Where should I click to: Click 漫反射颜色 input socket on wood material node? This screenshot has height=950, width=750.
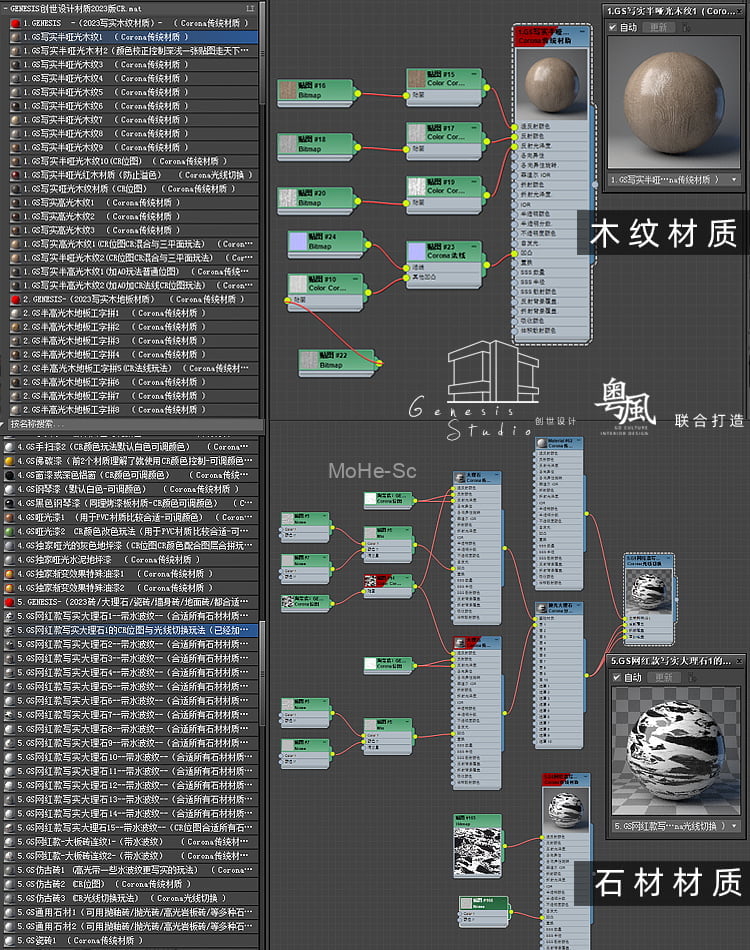516,127
